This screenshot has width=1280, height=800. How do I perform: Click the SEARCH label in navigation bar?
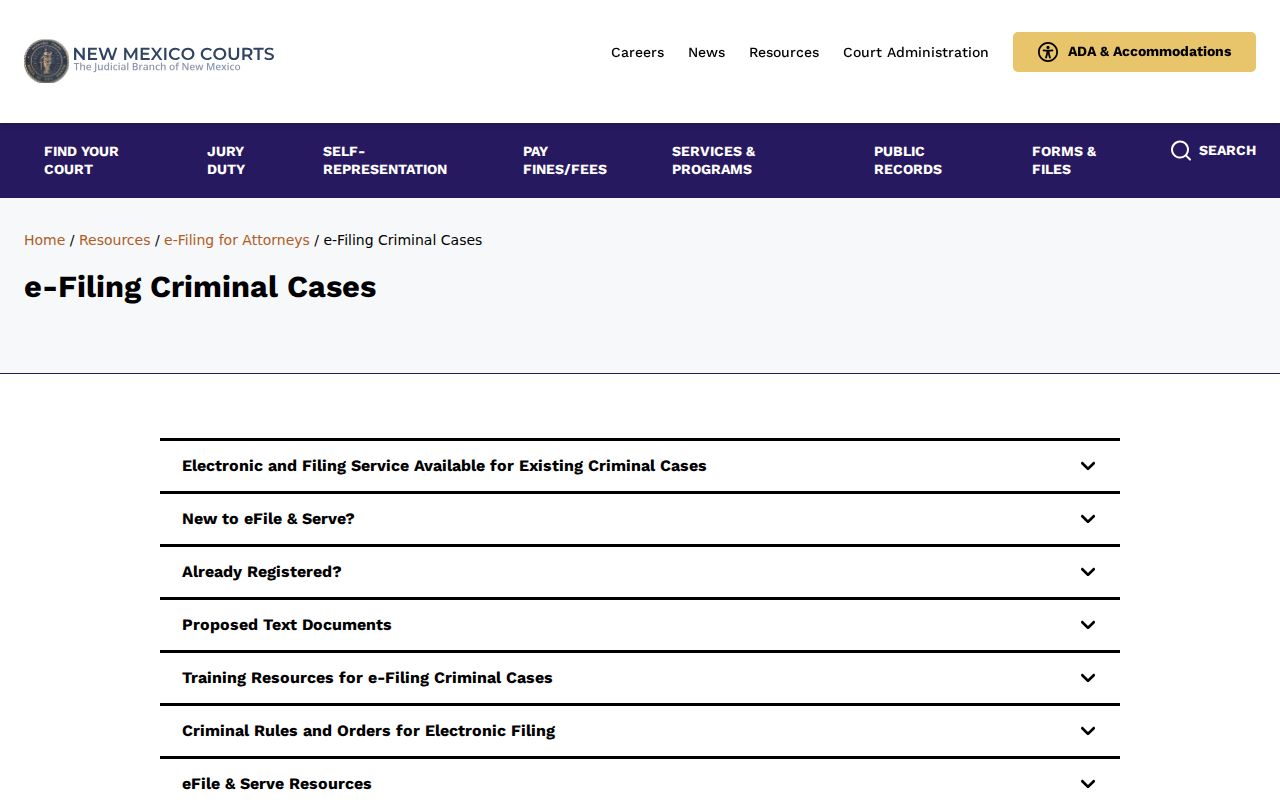(1227, 151)
